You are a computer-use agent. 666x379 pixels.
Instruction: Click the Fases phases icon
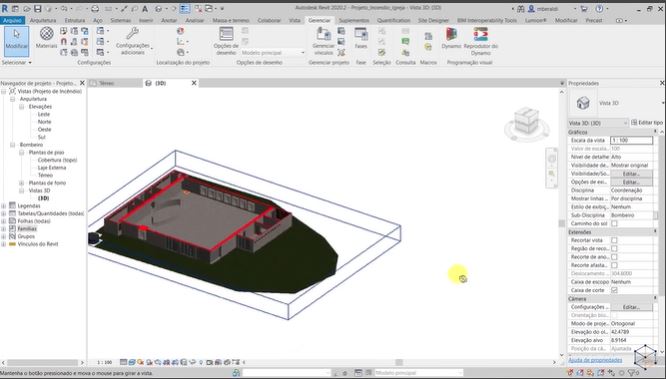coord(361,38)
